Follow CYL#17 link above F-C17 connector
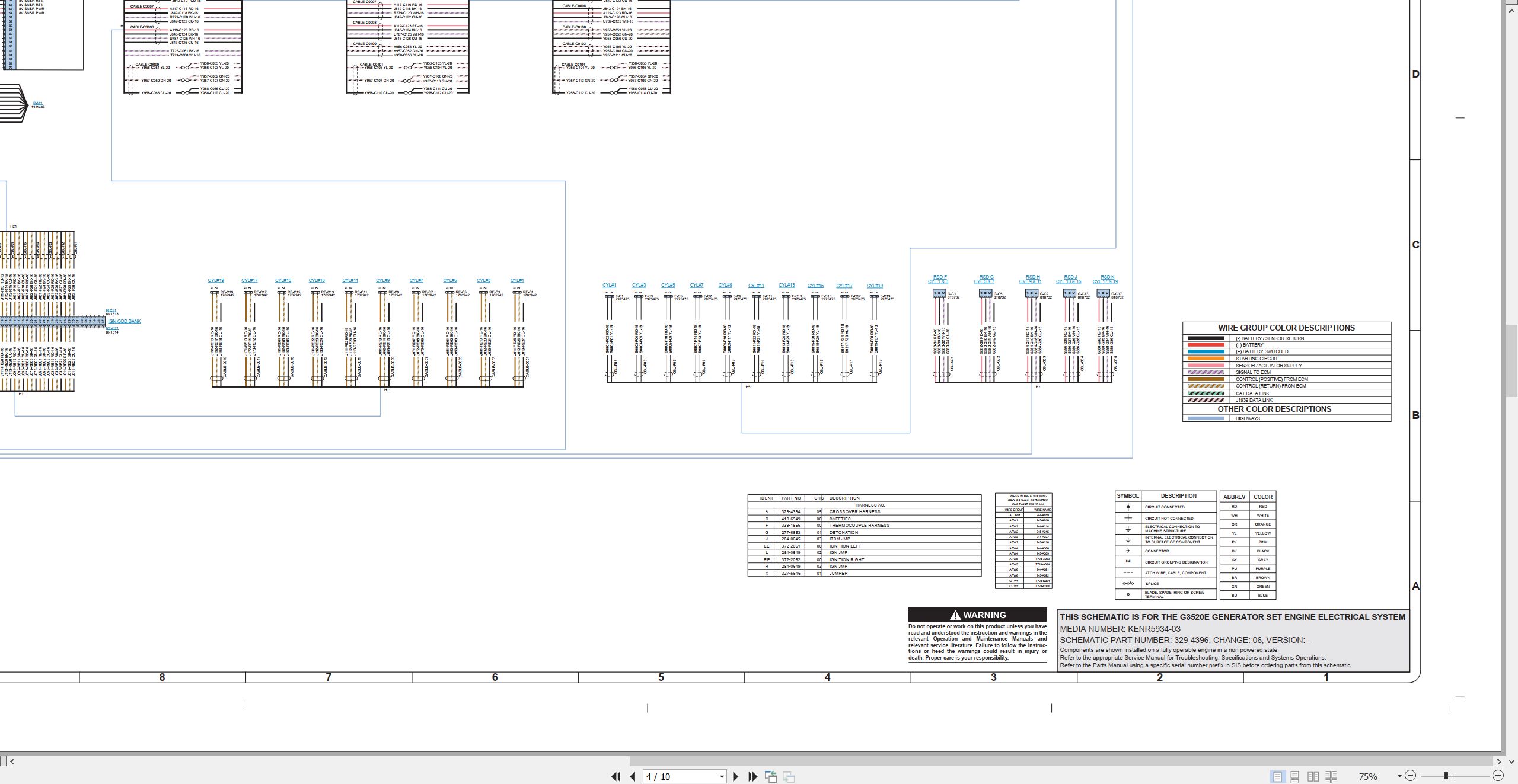The height and width of the screenshot is (784, 1518). click(844, 286)
